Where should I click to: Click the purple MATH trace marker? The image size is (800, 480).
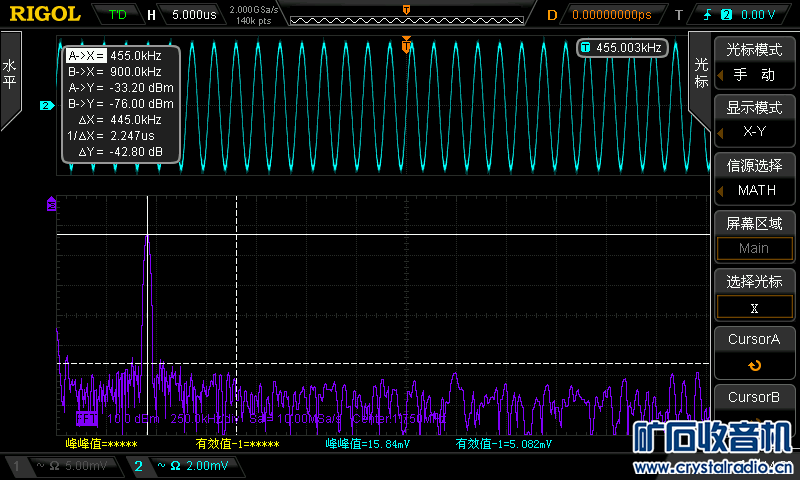pyautogui.click(x=51, y=205)
